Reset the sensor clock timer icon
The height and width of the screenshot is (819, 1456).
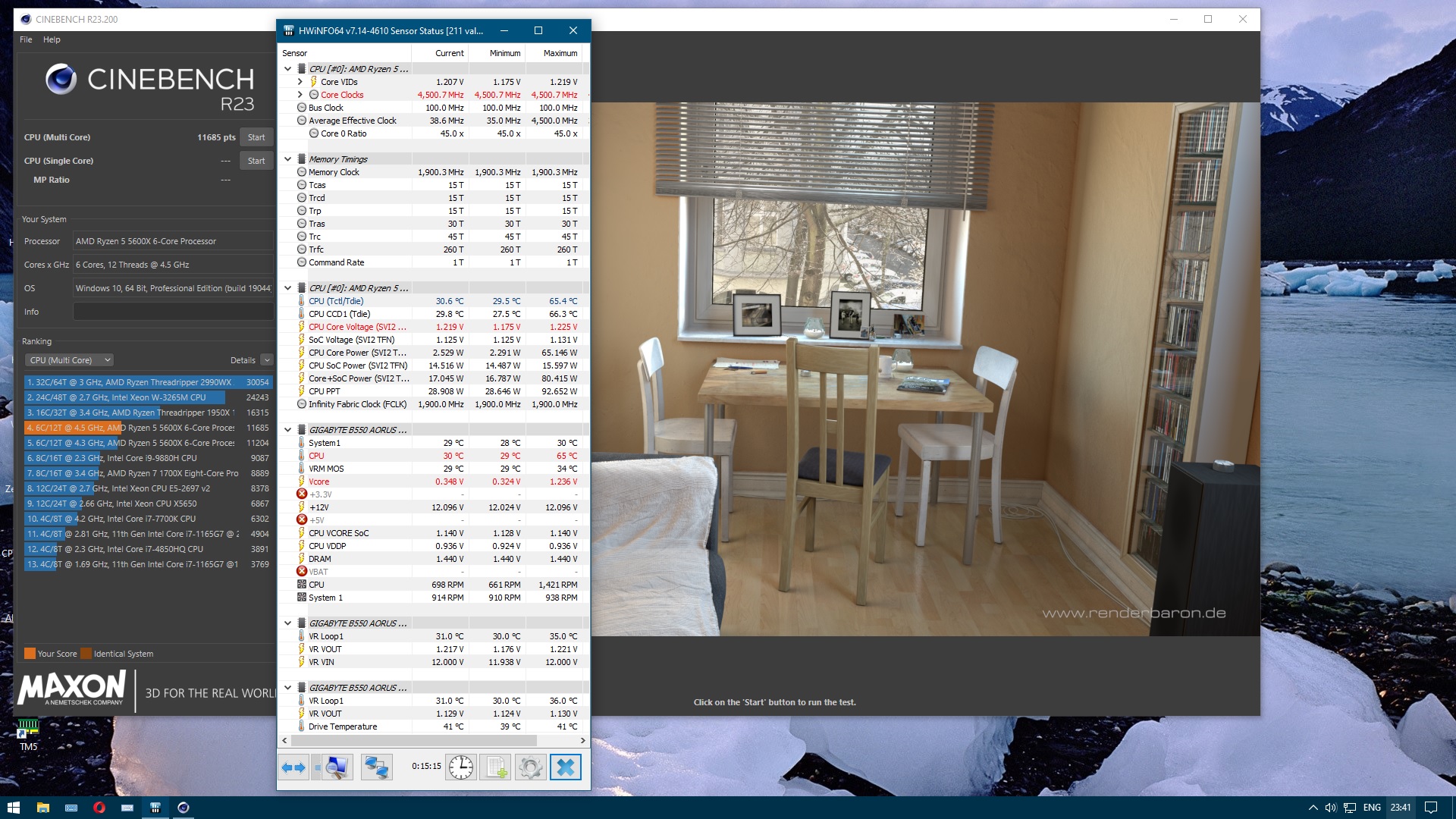460,767
